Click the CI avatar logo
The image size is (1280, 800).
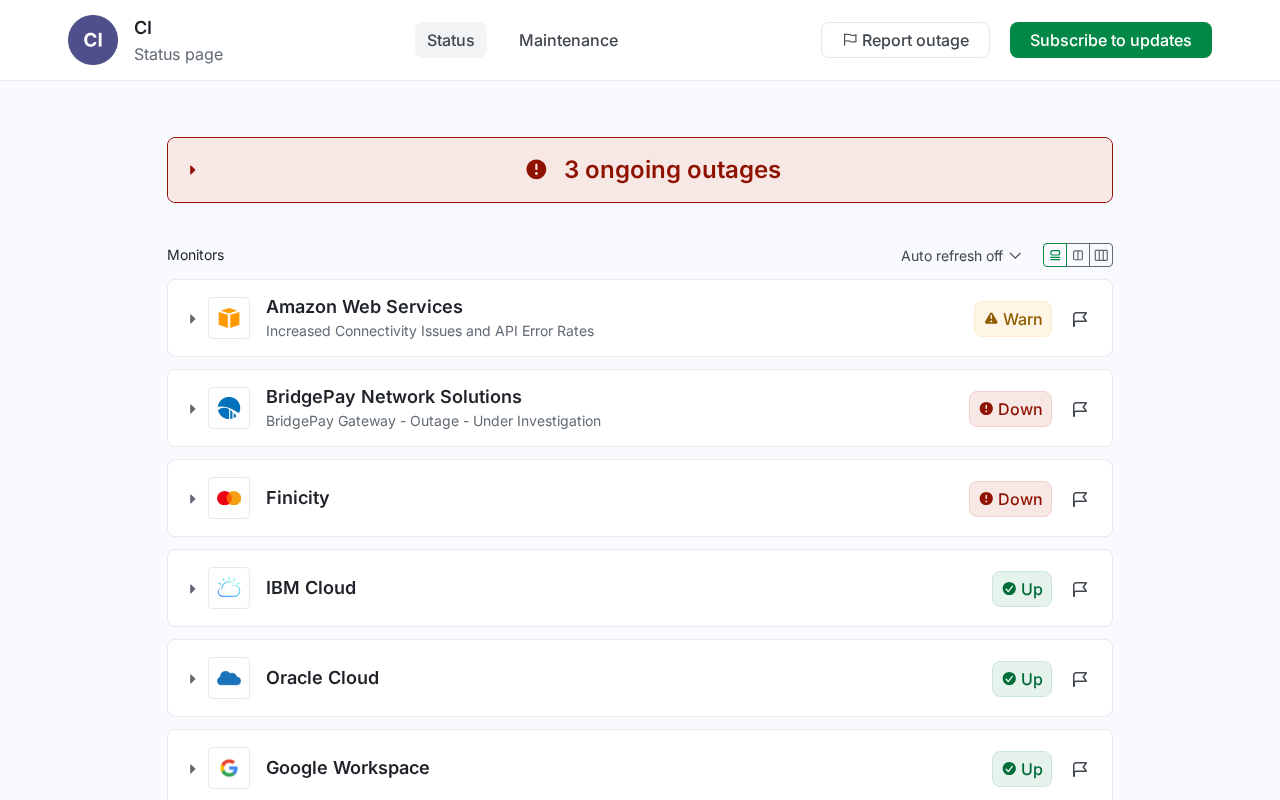[x=93, y=40]
